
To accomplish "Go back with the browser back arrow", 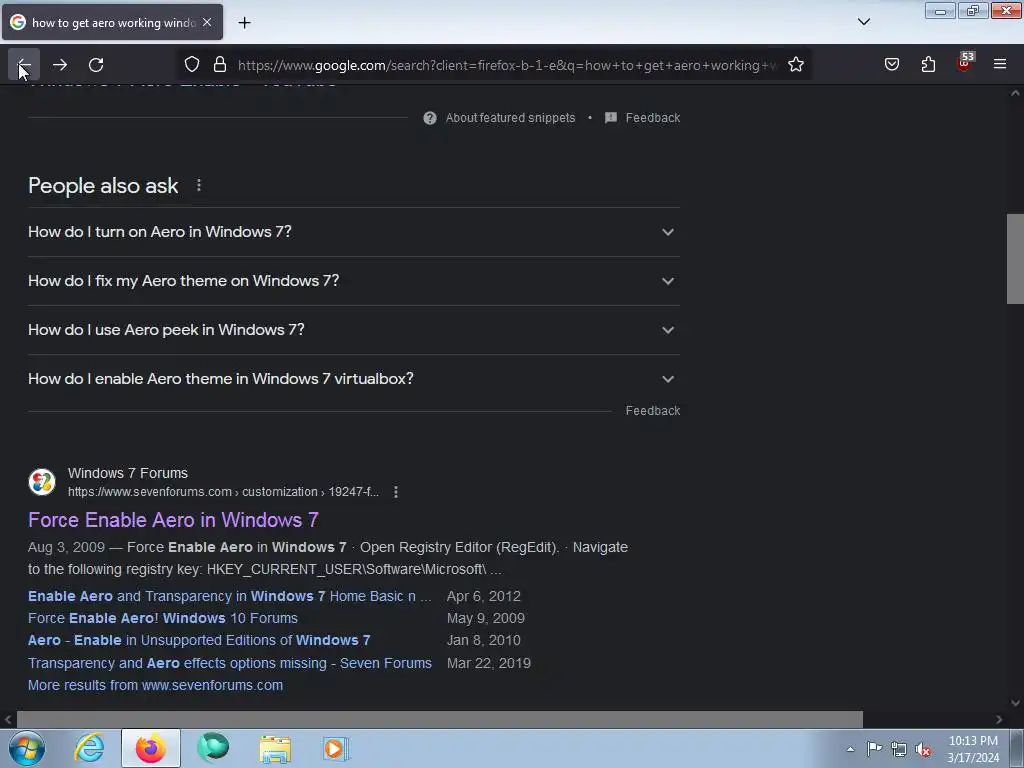I will tap(24, 65).
